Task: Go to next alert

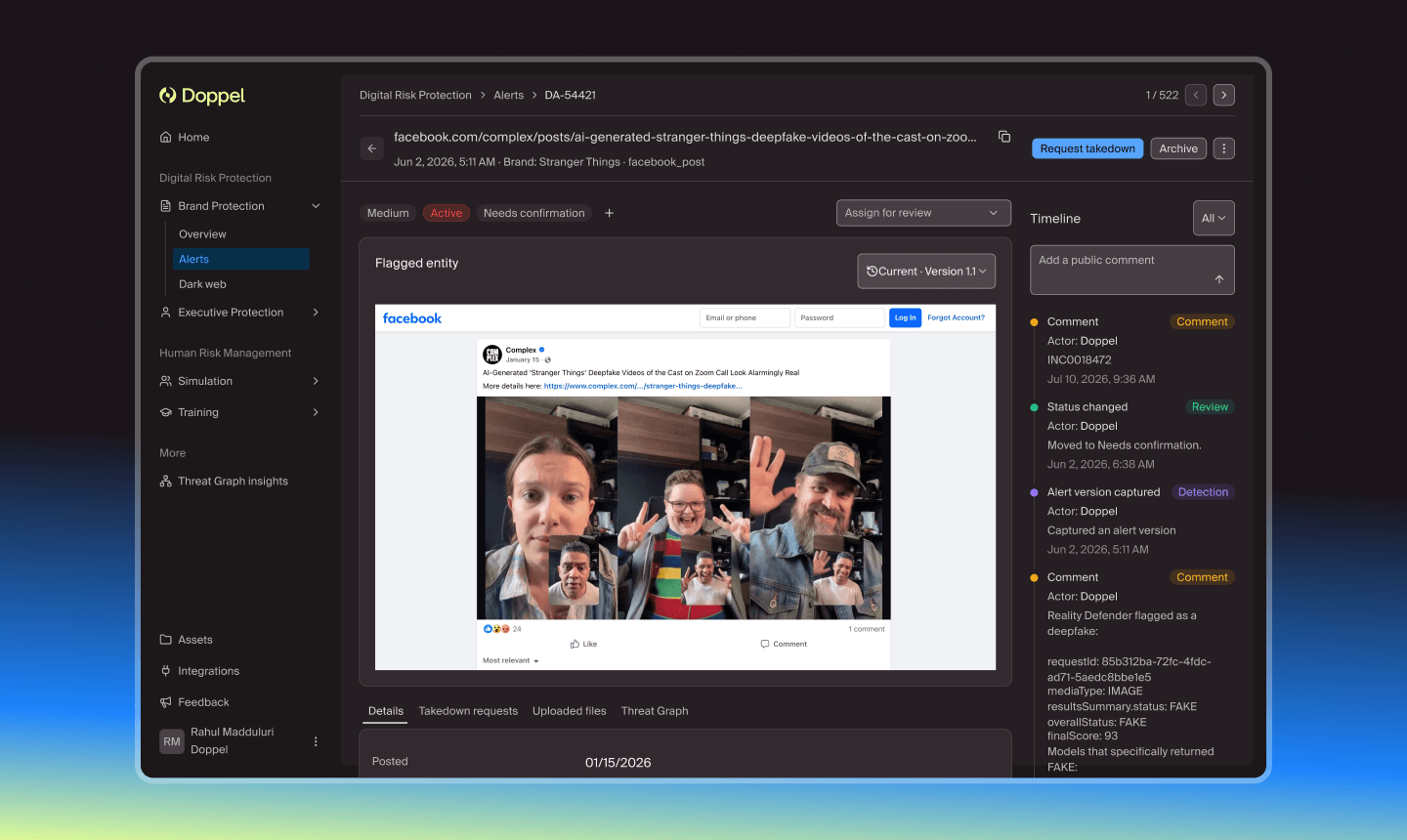Action: point(1223,95)
